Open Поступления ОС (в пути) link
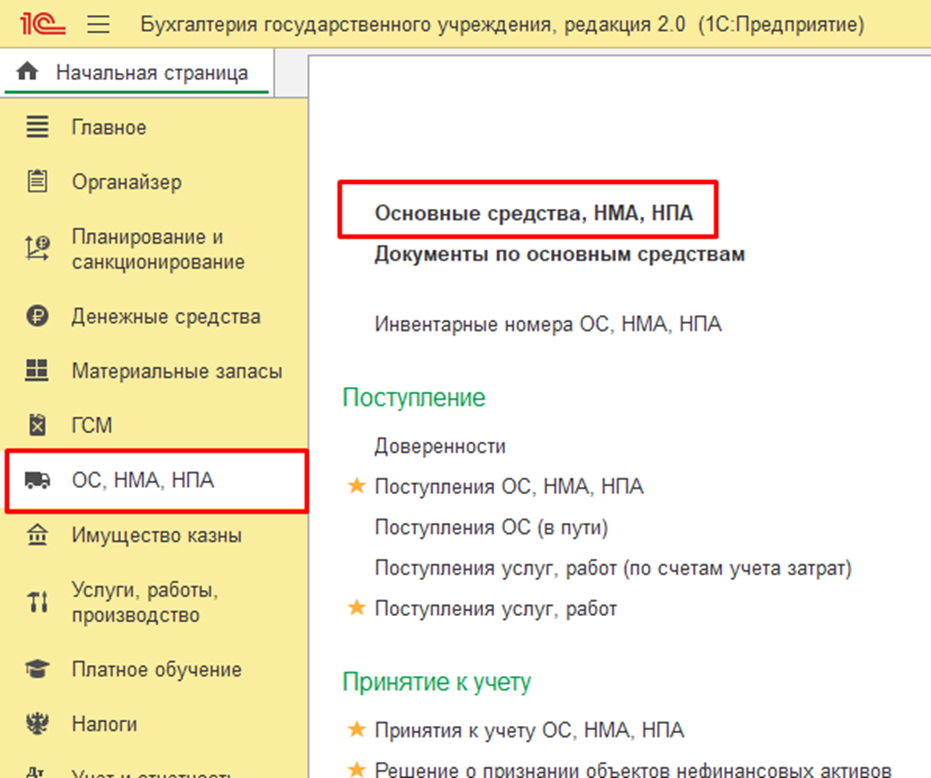 pyautogui.click(x=492, y=527)
